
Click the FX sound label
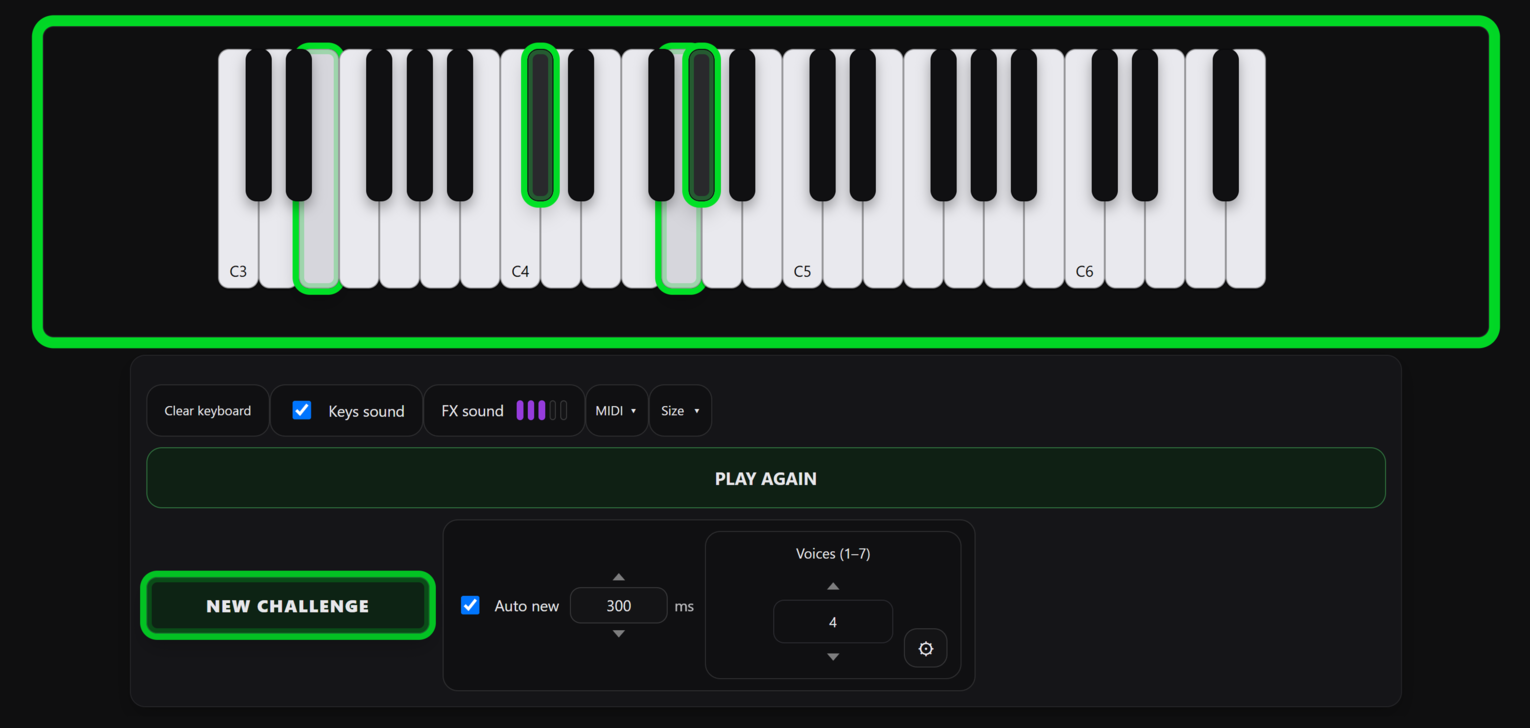[x=472, y=411]
